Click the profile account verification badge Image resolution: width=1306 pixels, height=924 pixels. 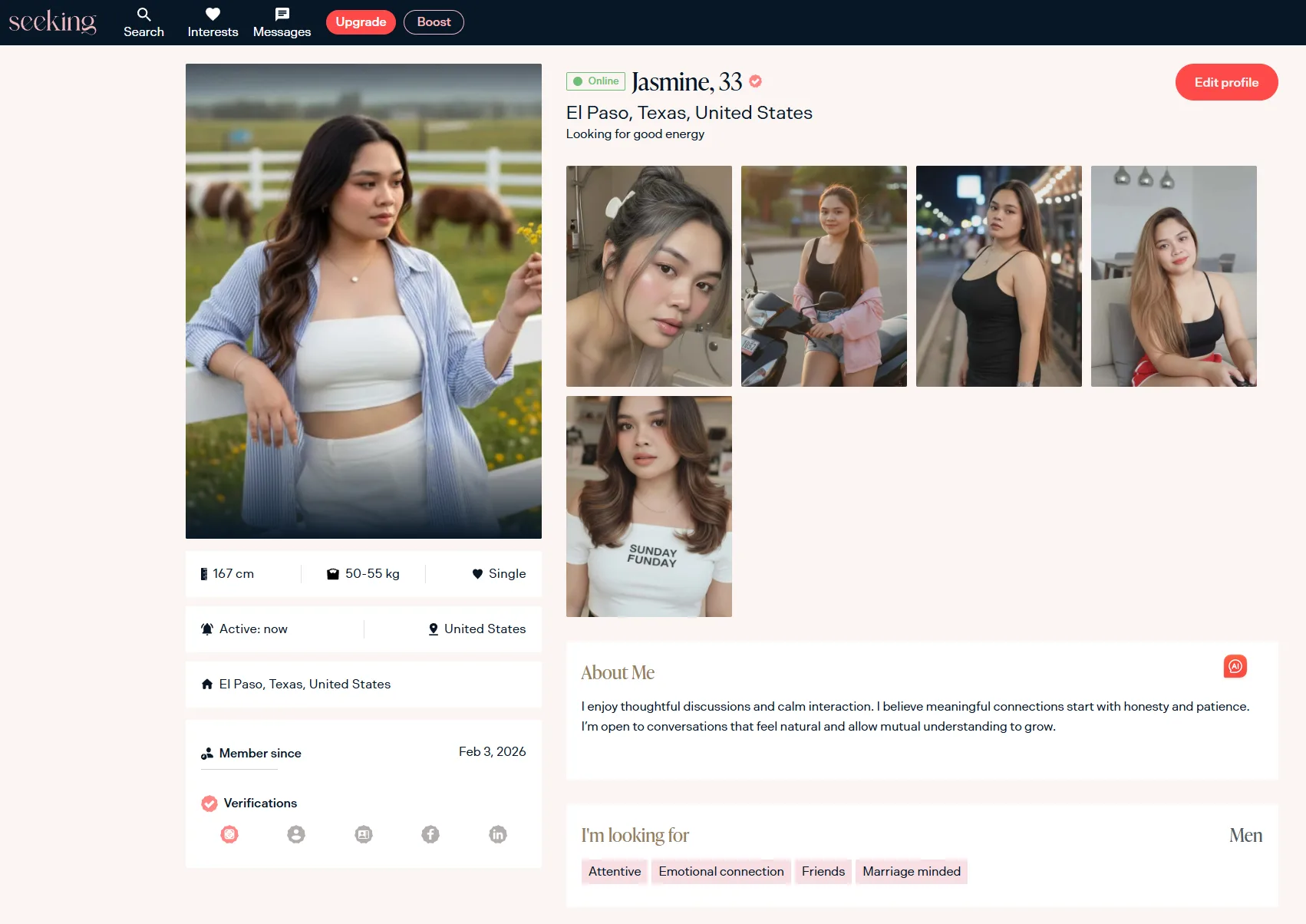(x=296, y=834)
